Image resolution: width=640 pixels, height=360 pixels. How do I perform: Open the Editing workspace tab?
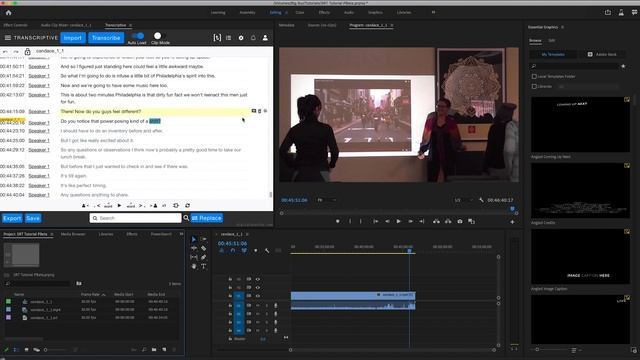point(276,13)
